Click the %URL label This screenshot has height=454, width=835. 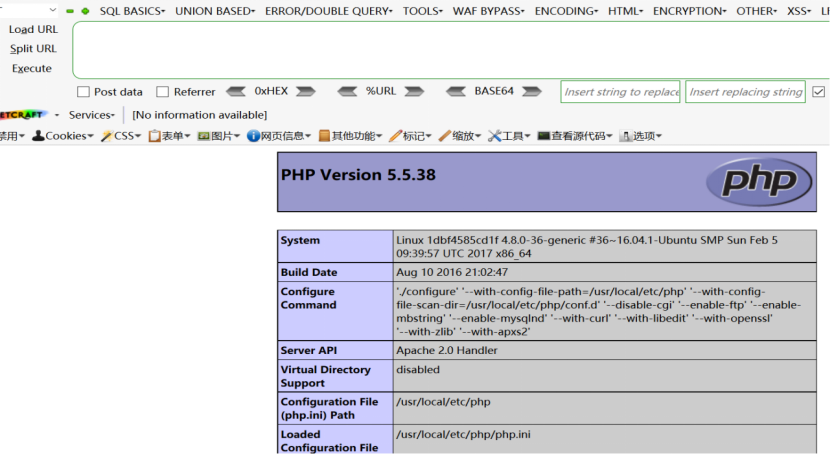click(381, 91)
